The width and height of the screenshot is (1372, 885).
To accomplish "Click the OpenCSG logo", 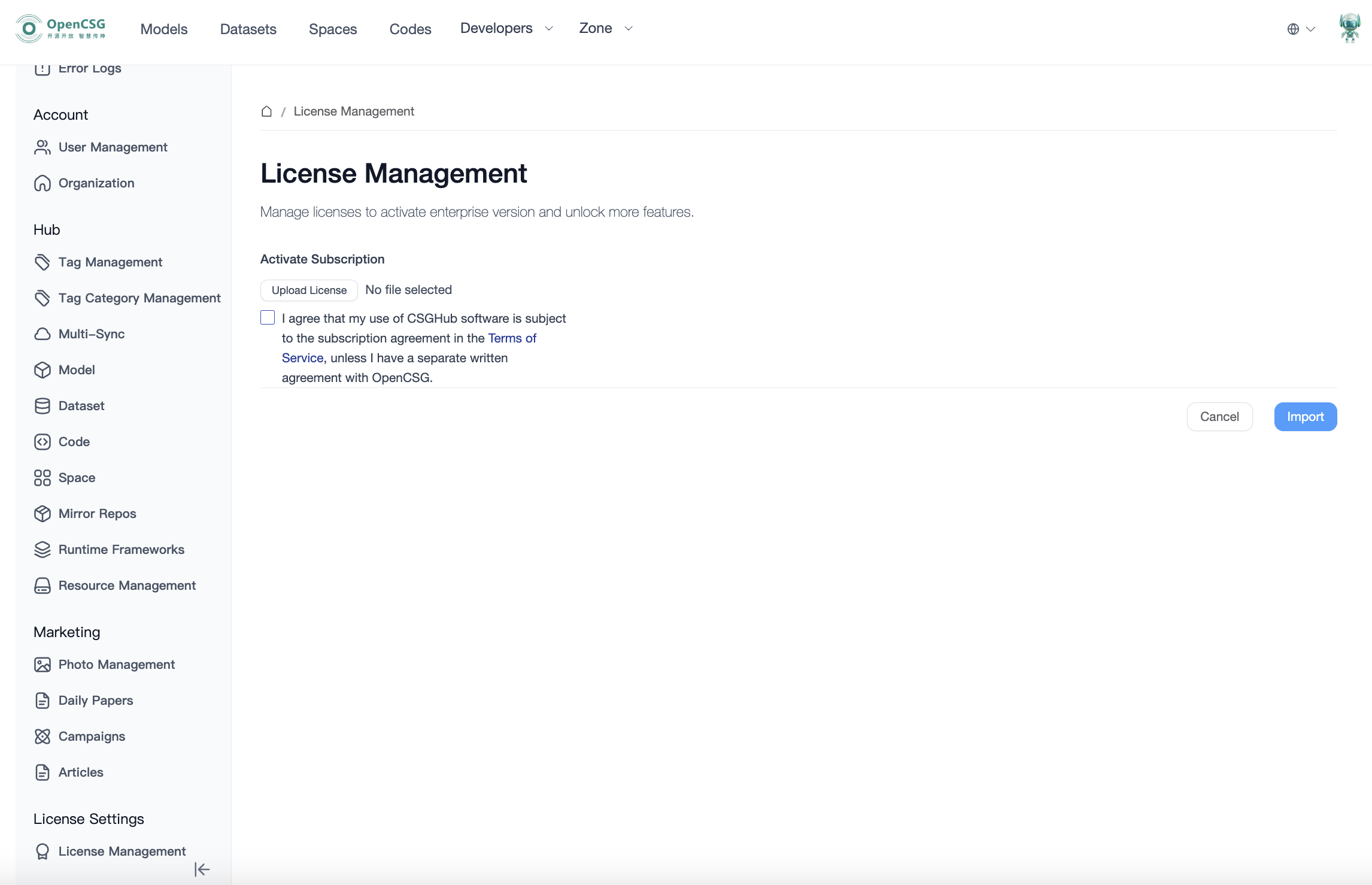I will coord(60,28).
